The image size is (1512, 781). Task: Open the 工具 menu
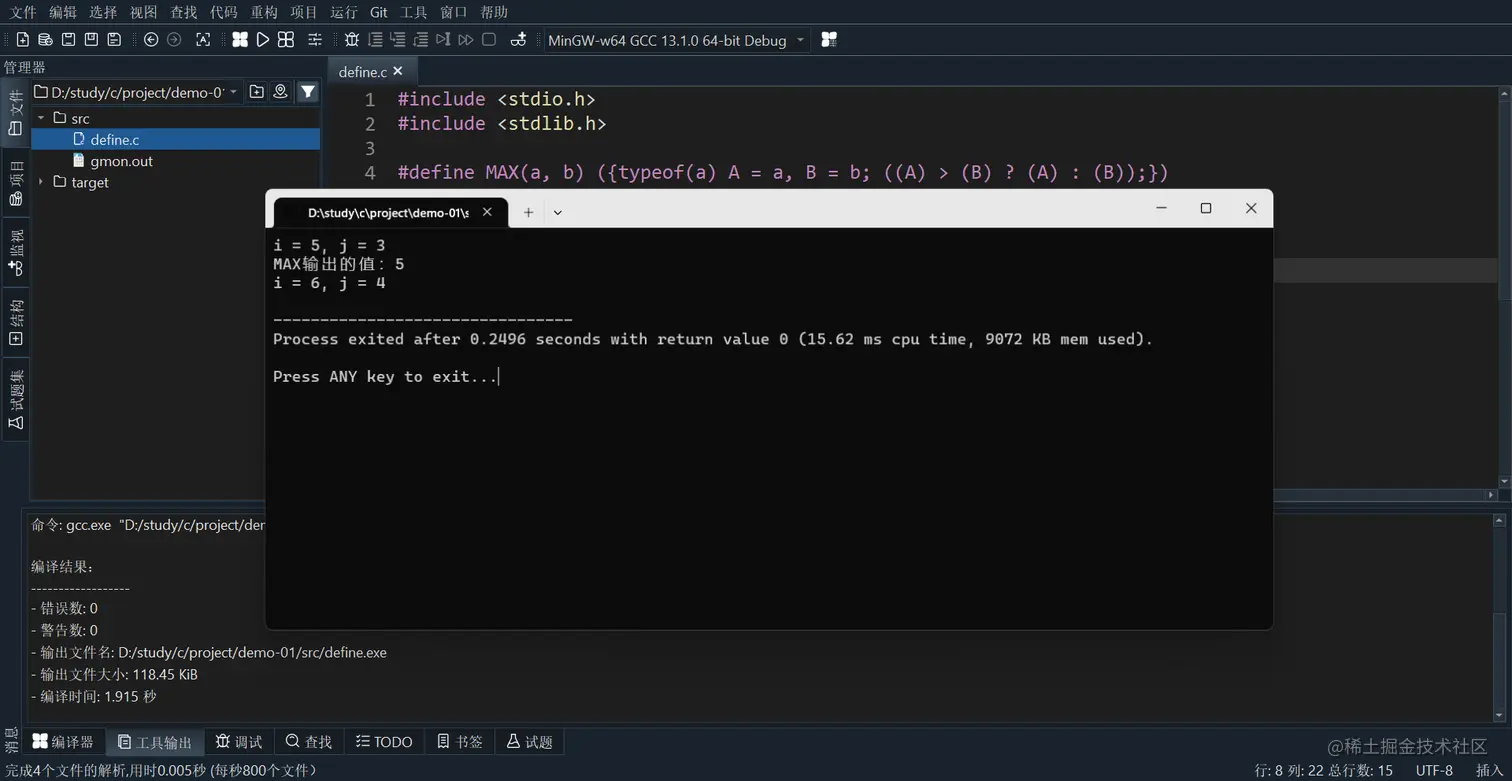[414, 12]
